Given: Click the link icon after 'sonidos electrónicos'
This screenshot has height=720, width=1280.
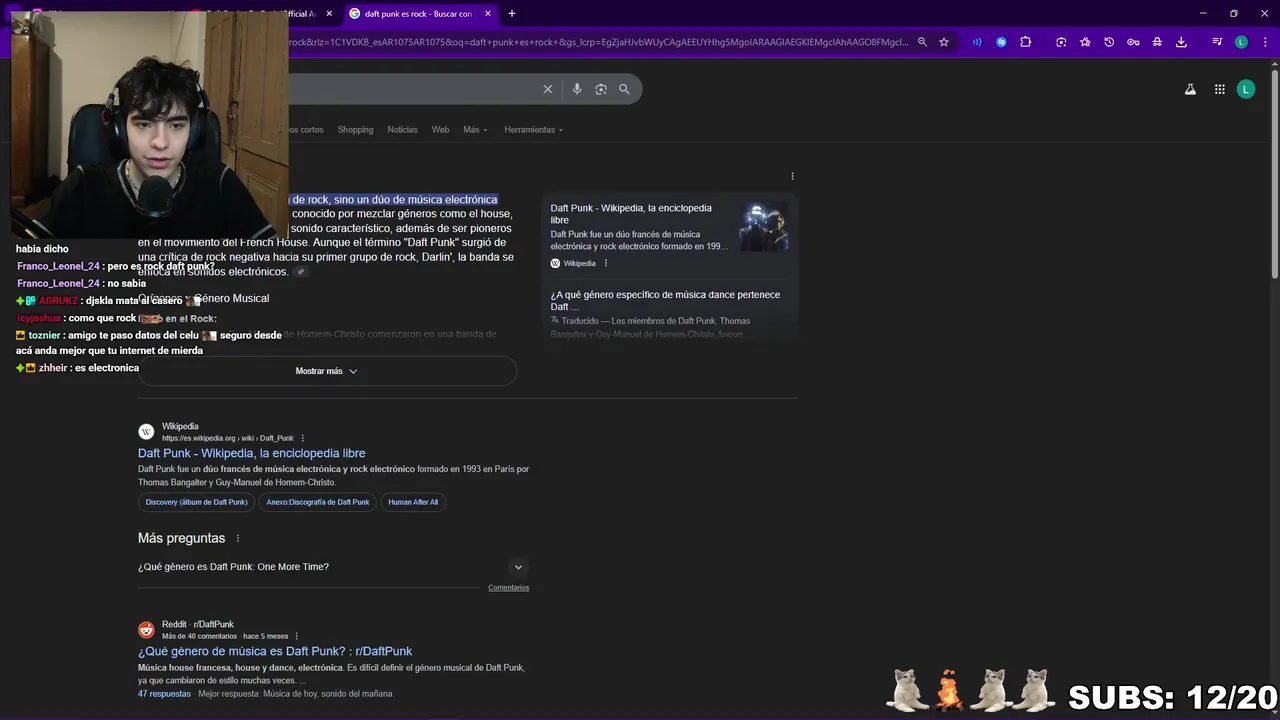Looking at the screenshot, I should click(x=300, y=272).
